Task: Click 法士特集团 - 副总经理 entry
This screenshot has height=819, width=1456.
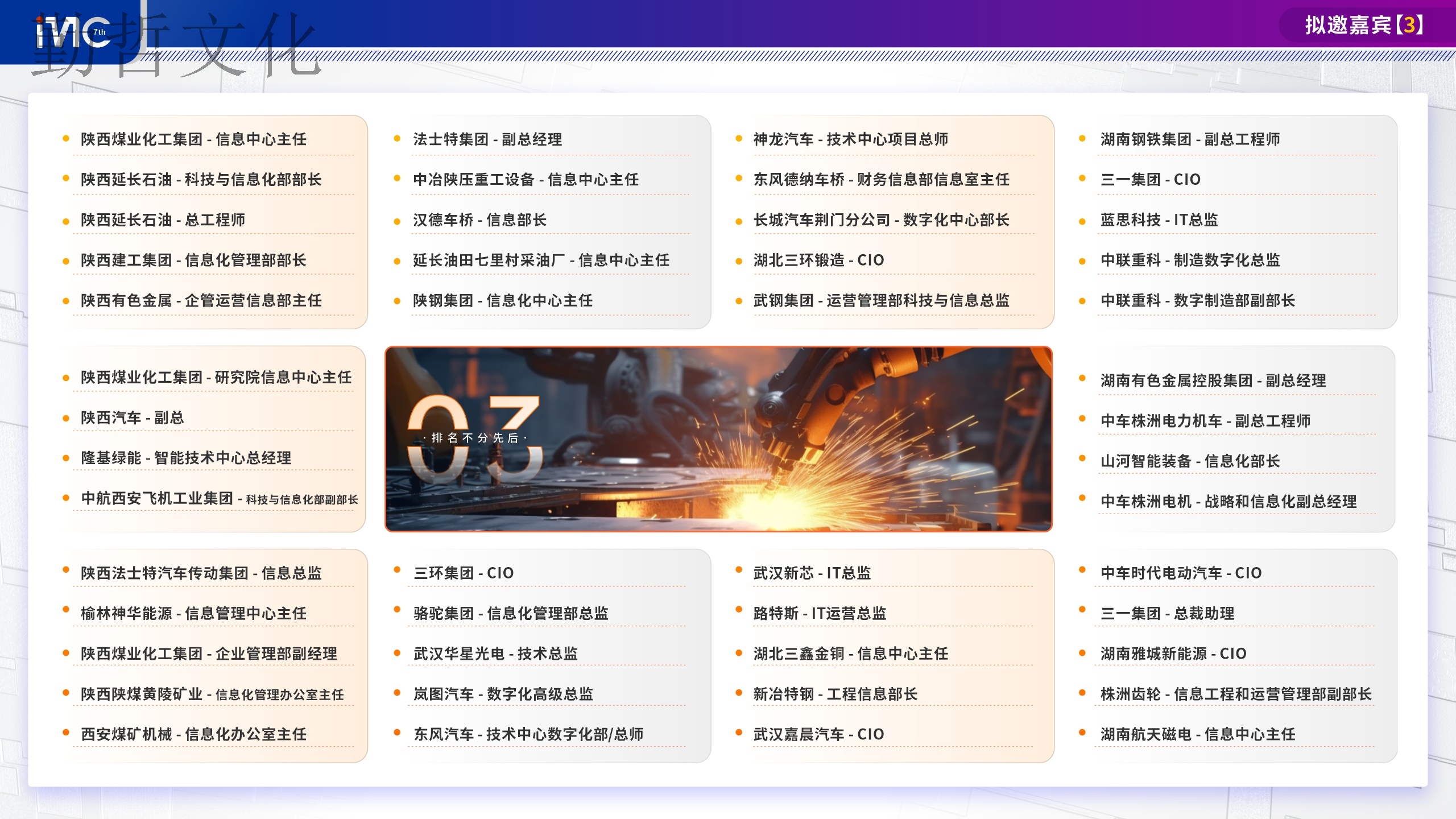Action: [x=487, y=139]
